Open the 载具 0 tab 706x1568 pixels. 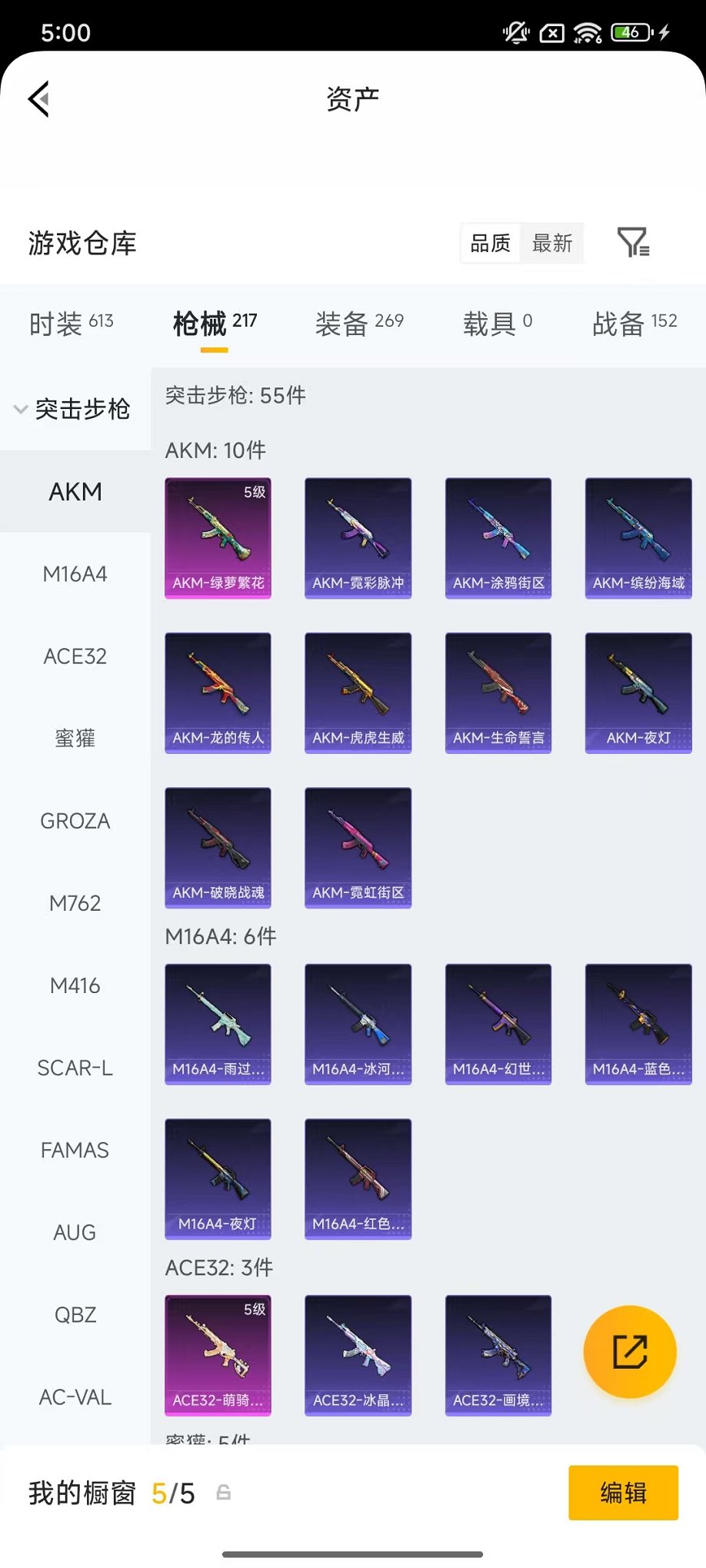point(498,324)
